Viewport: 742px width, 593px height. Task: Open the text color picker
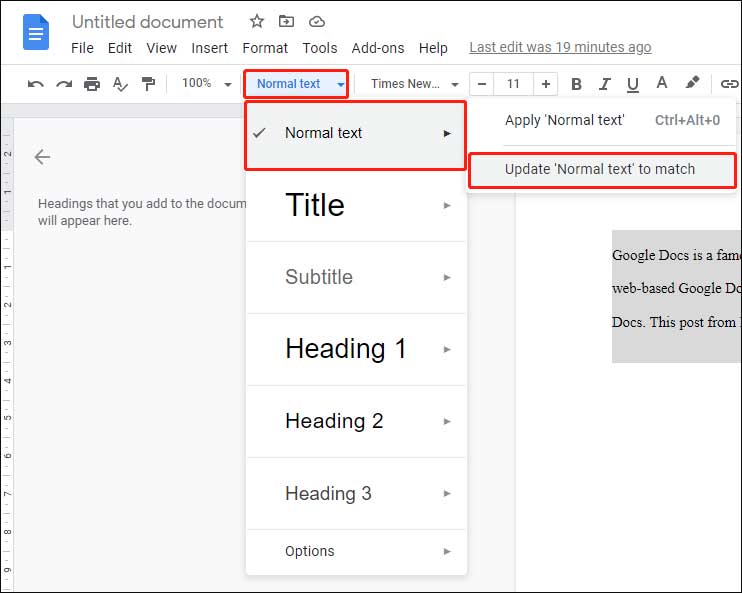pos(662,83)
